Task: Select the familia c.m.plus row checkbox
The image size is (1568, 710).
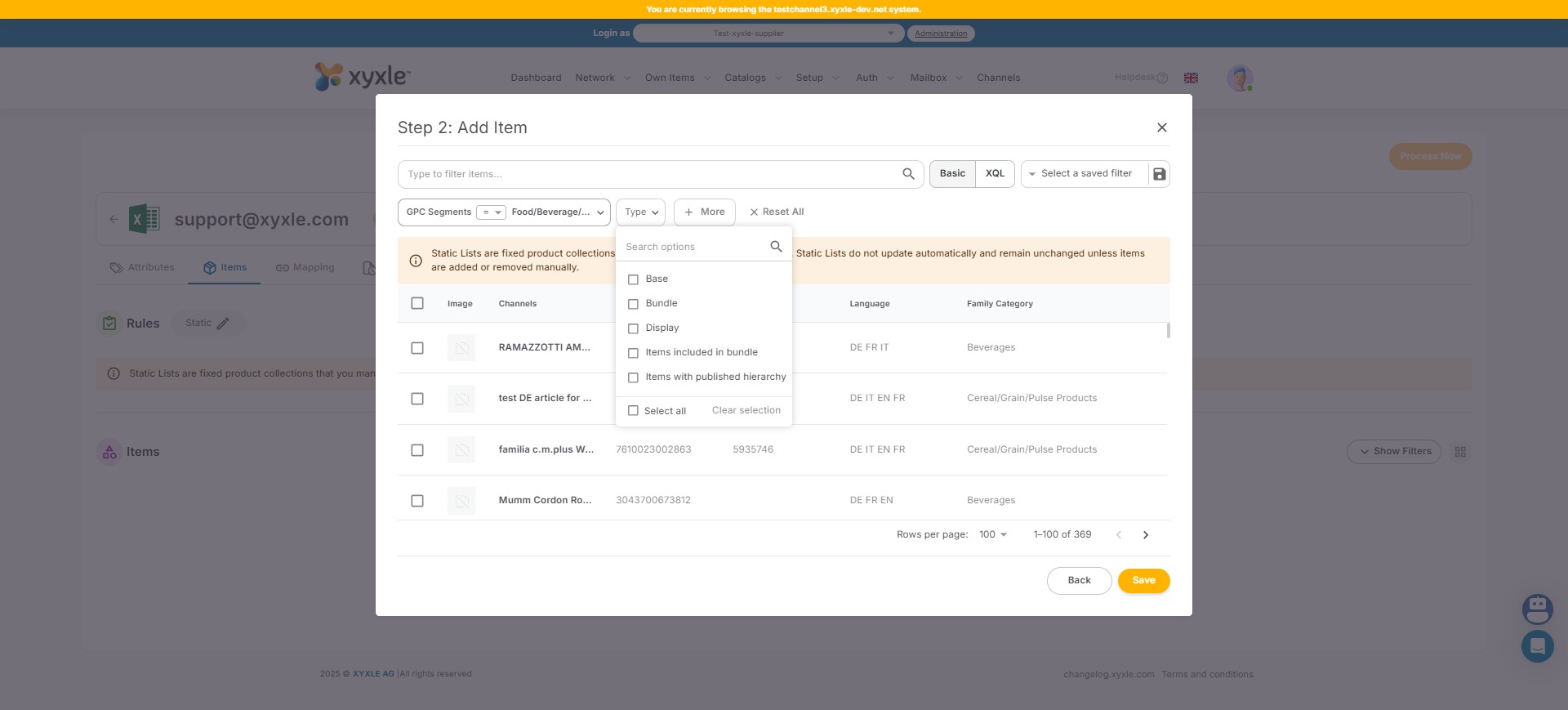Action: pos(417,450)
